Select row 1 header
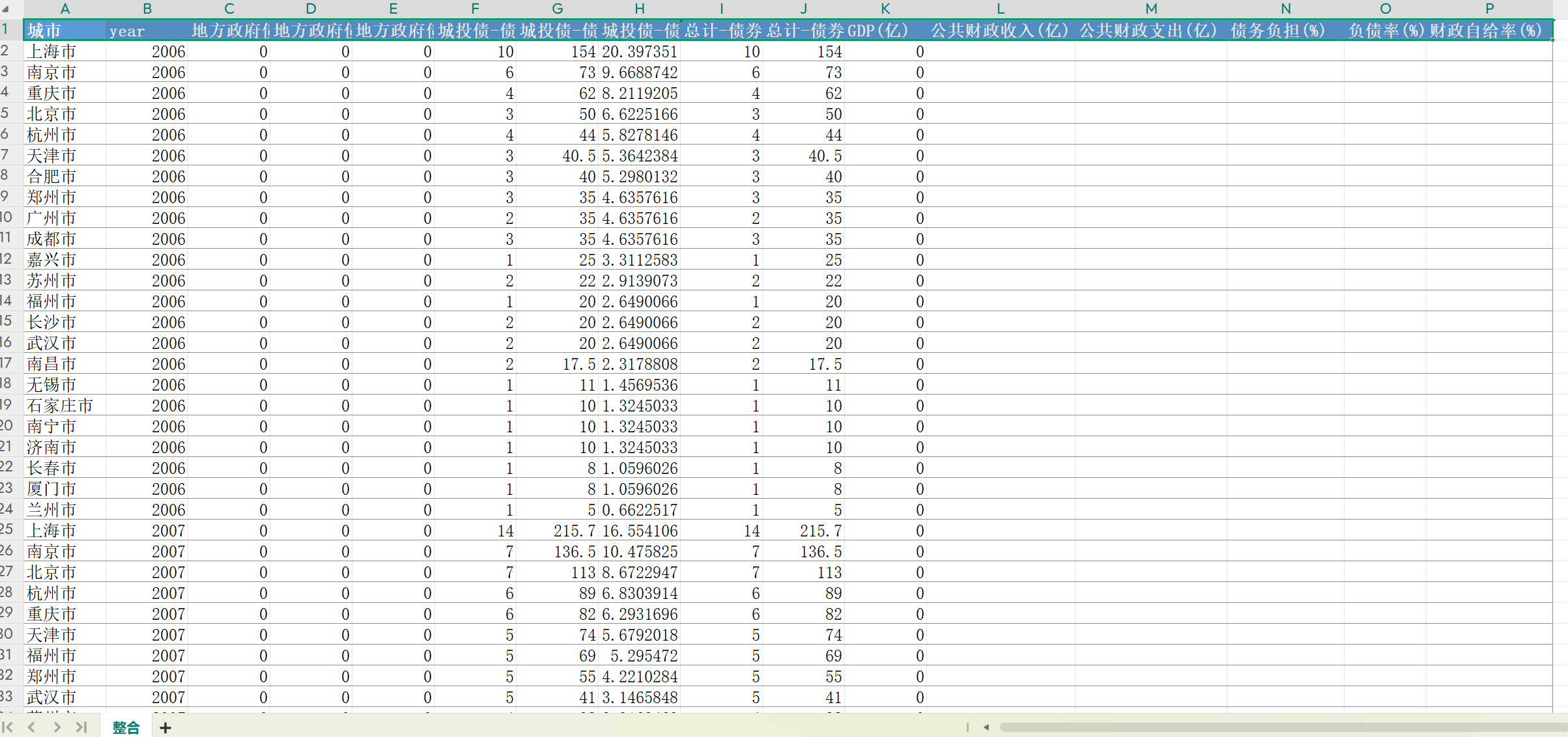The width and height of the screenshot is (1568, 737). (7, 30)
